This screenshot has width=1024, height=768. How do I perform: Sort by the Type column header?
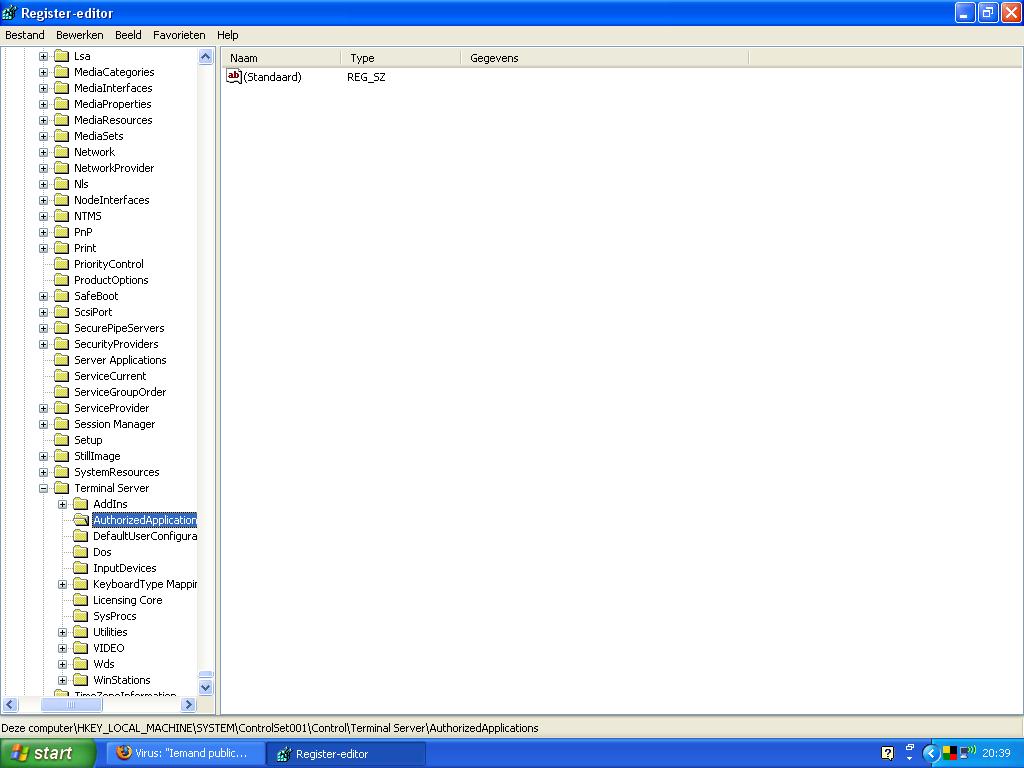[x=400, y=58]
